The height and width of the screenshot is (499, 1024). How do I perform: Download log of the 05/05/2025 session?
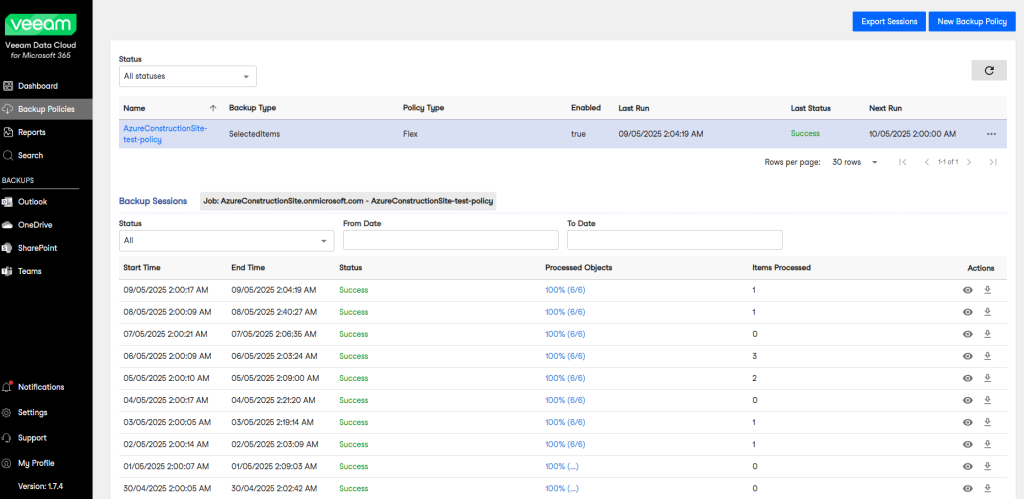click(x=987, y=378)
